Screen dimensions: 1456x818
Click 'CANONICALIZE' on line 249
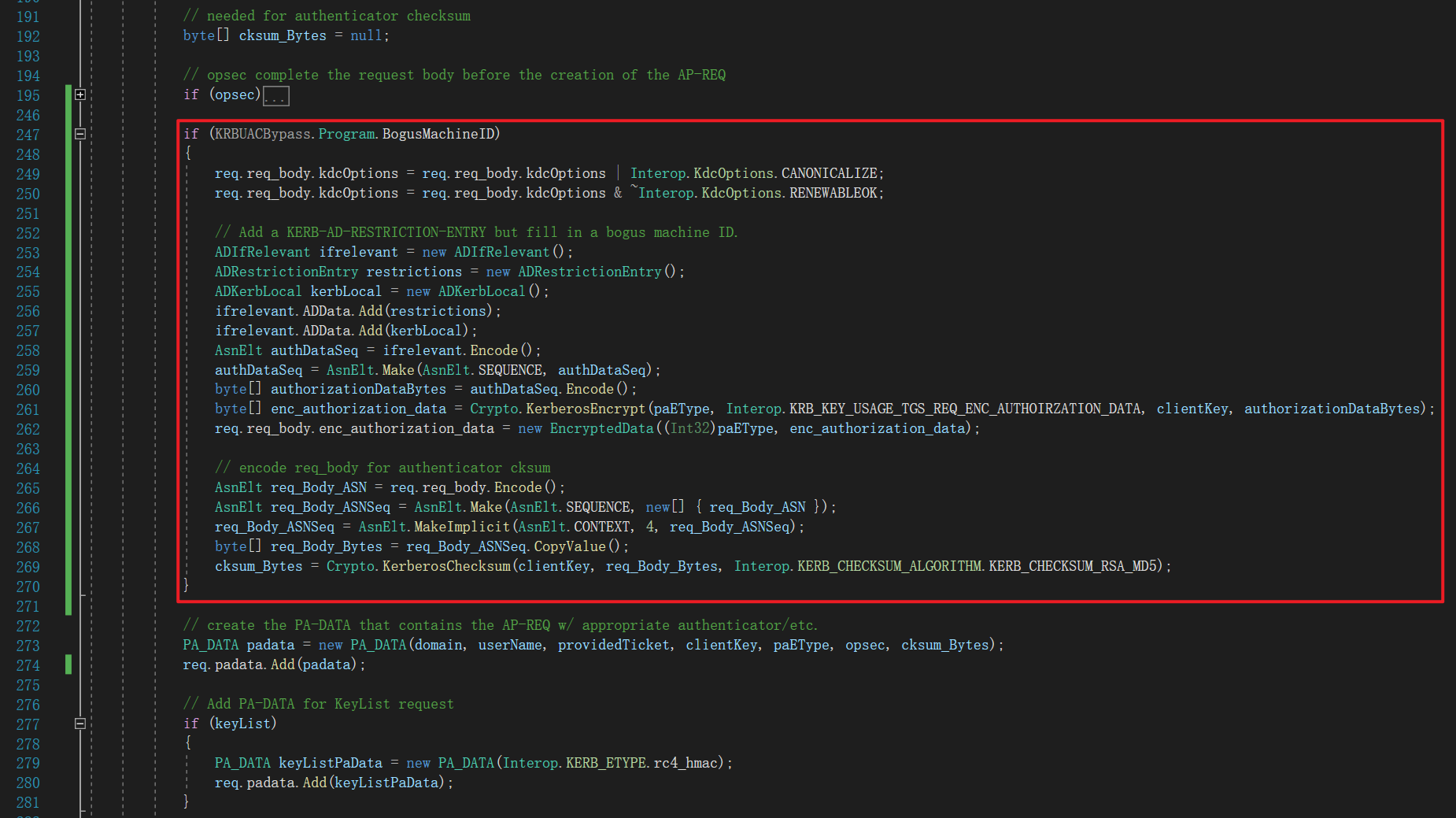830,173
